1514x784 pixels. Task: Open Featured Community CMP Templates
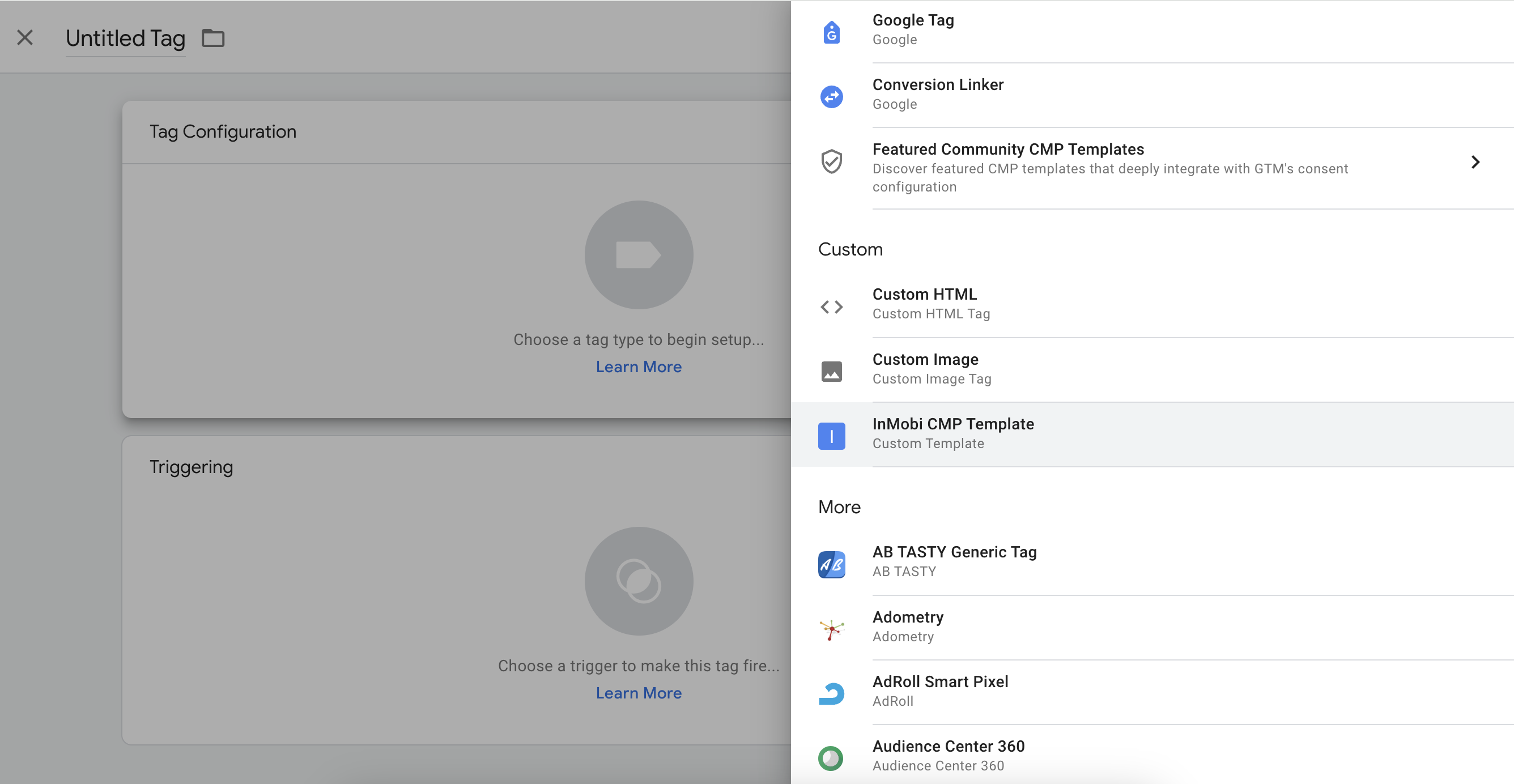coord(1152,168)
